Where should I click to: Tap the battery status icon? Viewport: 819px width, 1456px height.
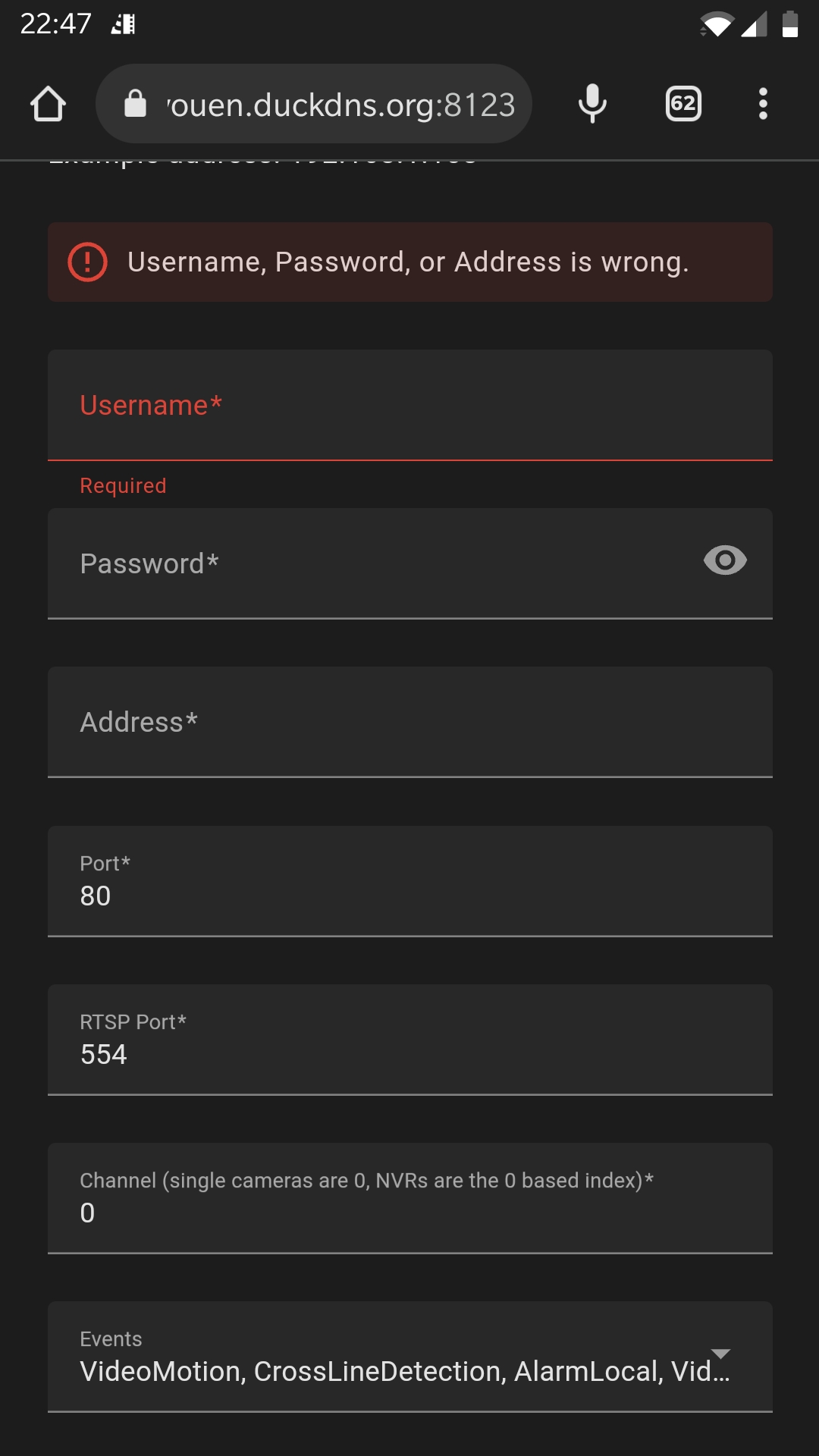click(790, 24)
